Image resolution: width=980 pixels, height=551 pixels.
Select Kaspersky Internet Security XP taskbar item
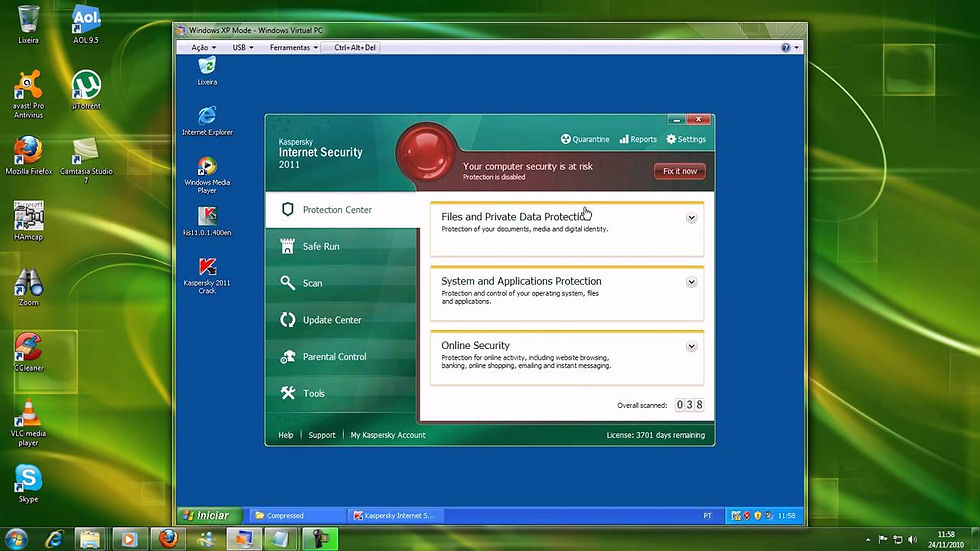398,515
